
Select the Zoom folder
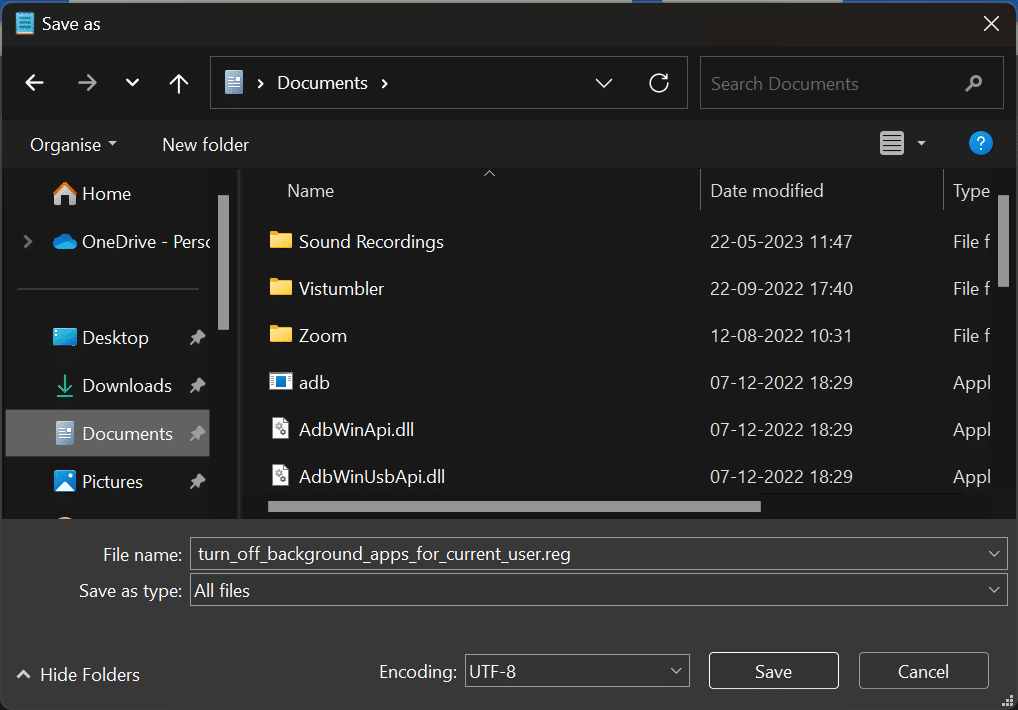[323, 336]
